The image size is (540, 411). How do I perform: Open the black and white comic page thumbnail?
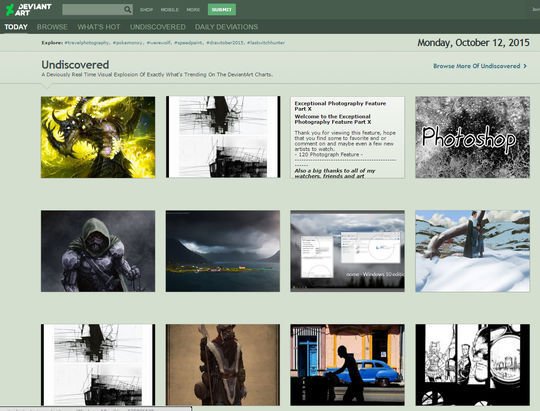coord(472,365)
